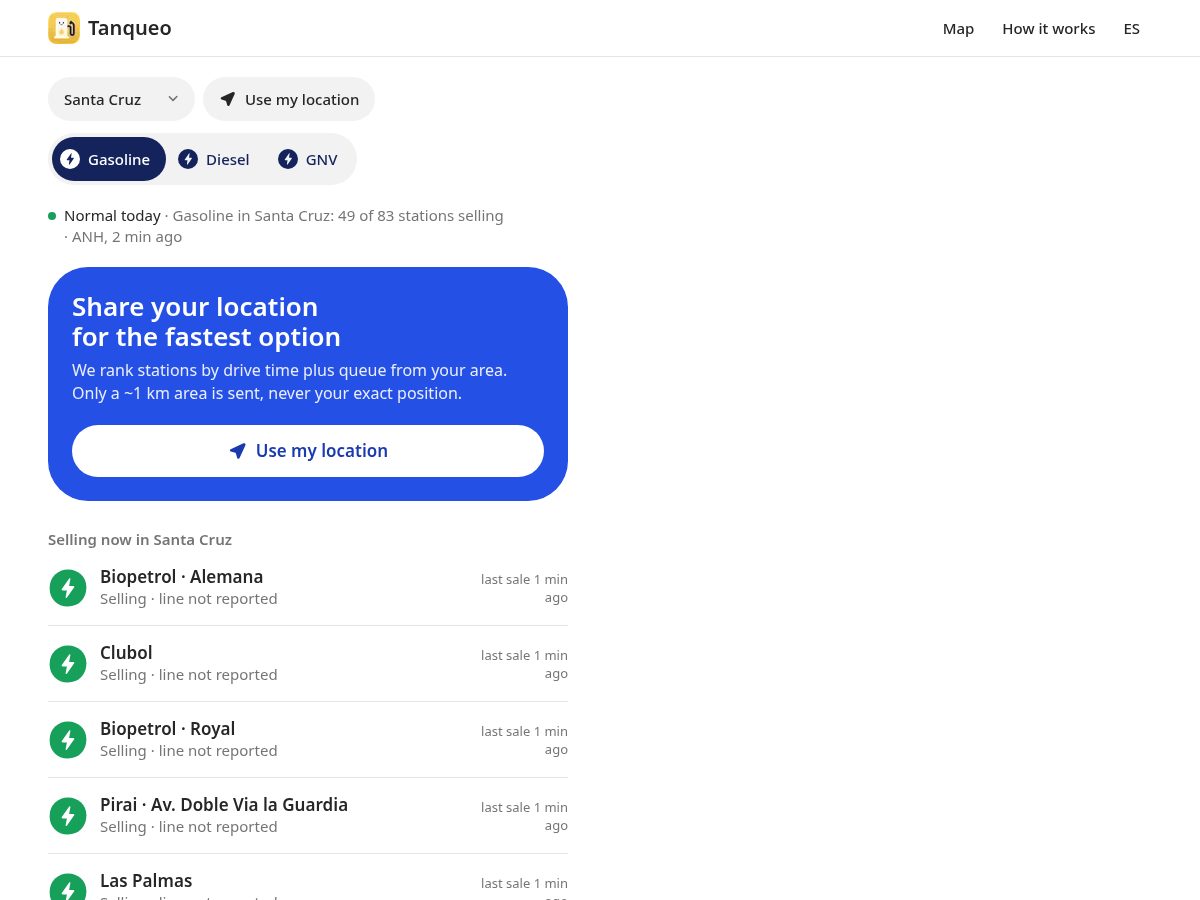Click the white Use my location button in blue card

click(308, 451)
